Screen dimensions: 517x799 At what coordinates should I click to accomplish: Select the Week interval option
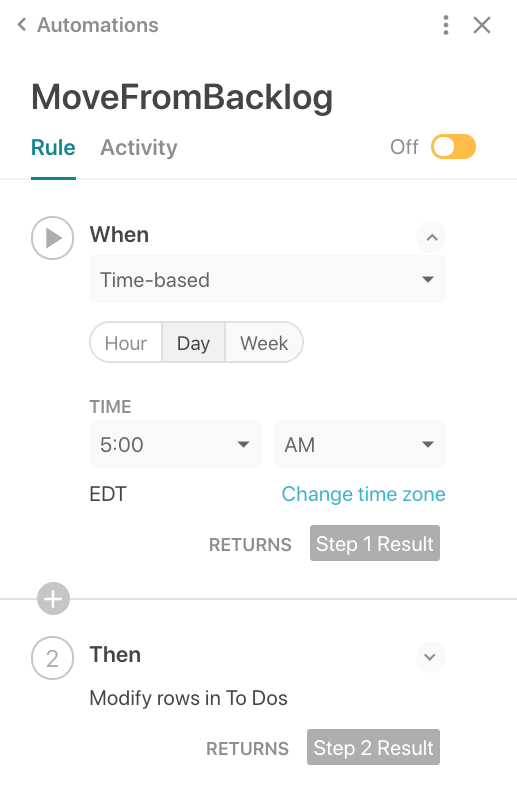click(x=264, y=342)
